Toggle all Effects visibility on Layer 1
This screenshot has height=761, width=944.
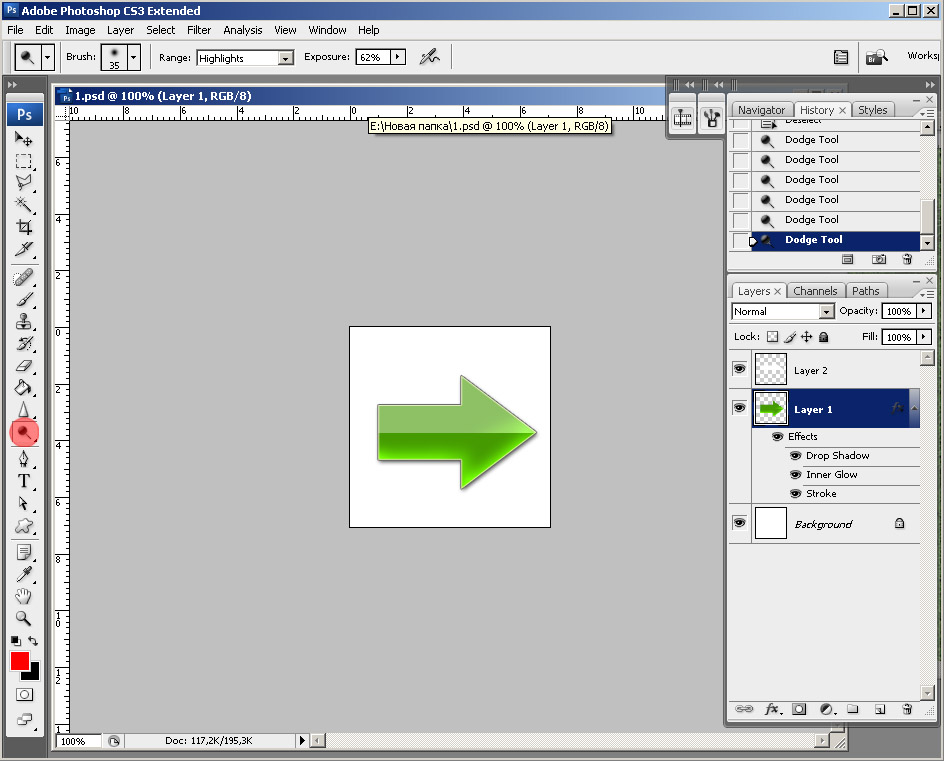778,436
